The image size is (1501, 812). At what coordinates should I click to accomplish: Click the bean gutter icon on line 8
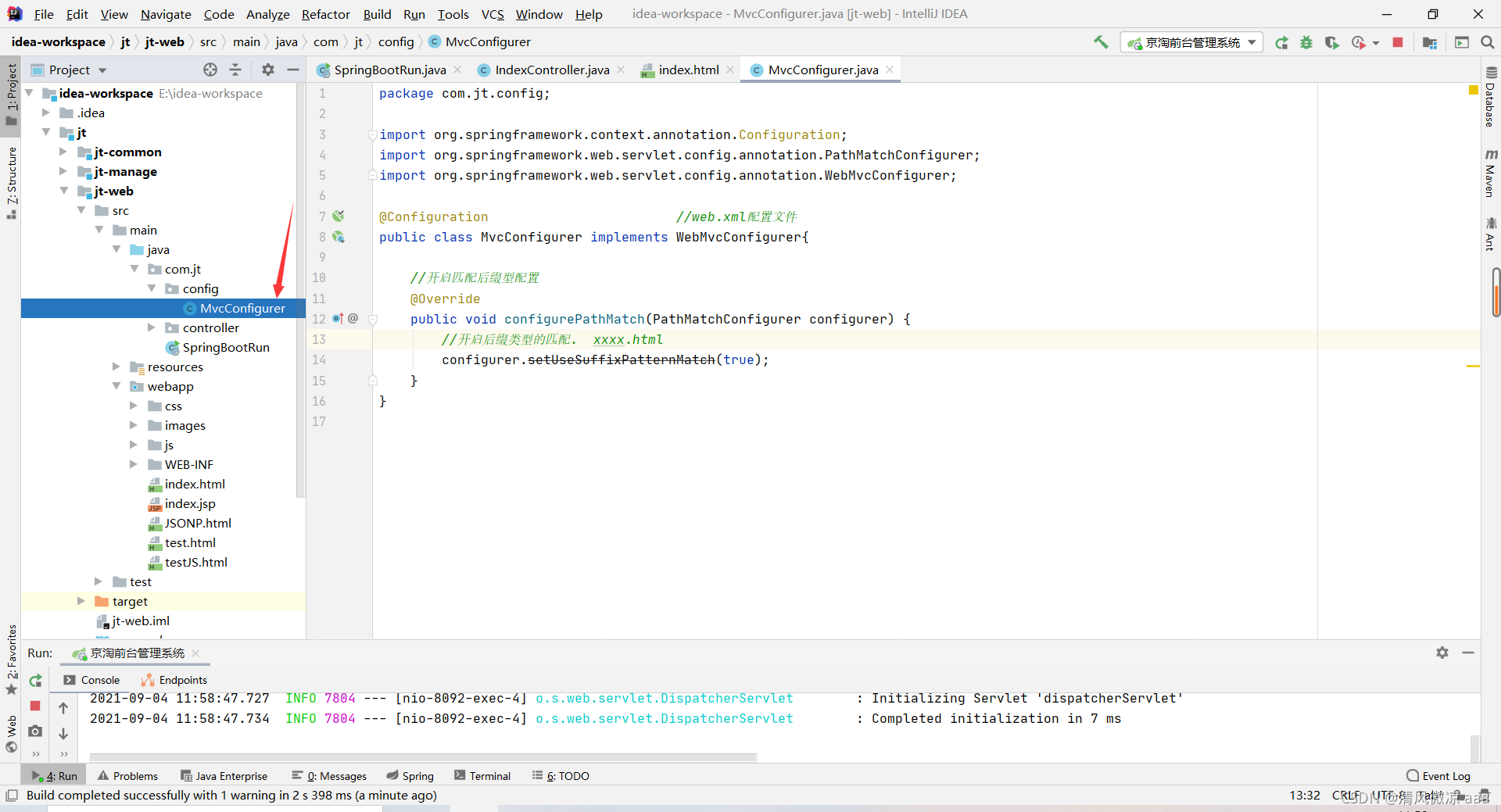pos(339,237)
